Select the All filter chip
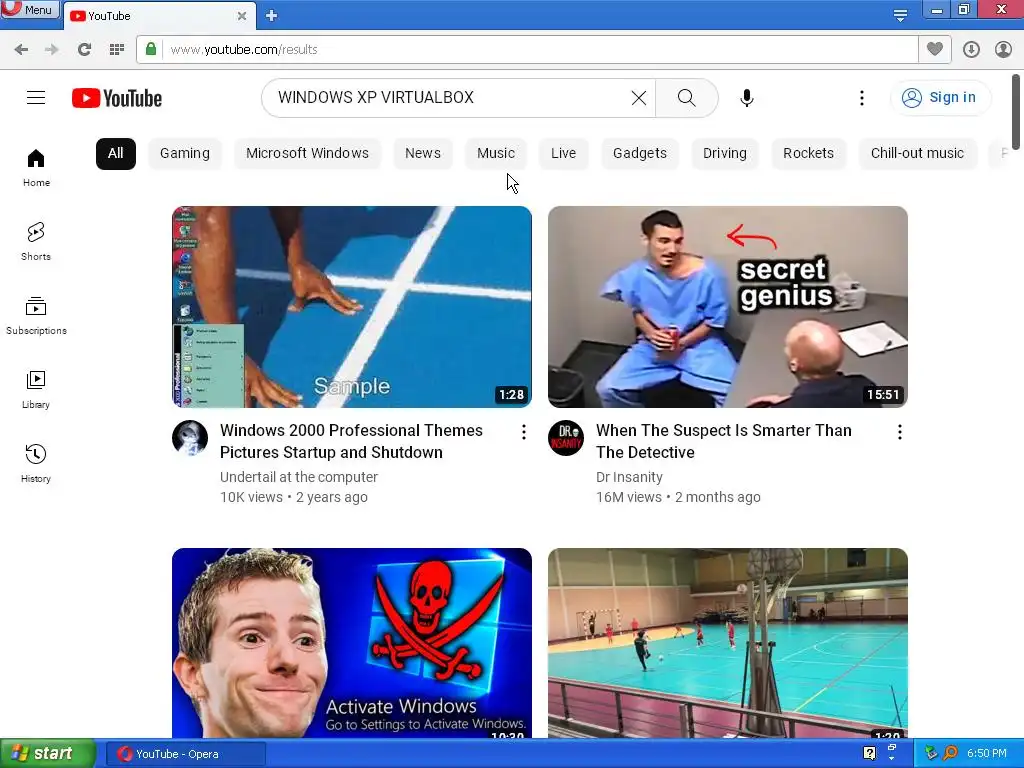 coord(116,153)
